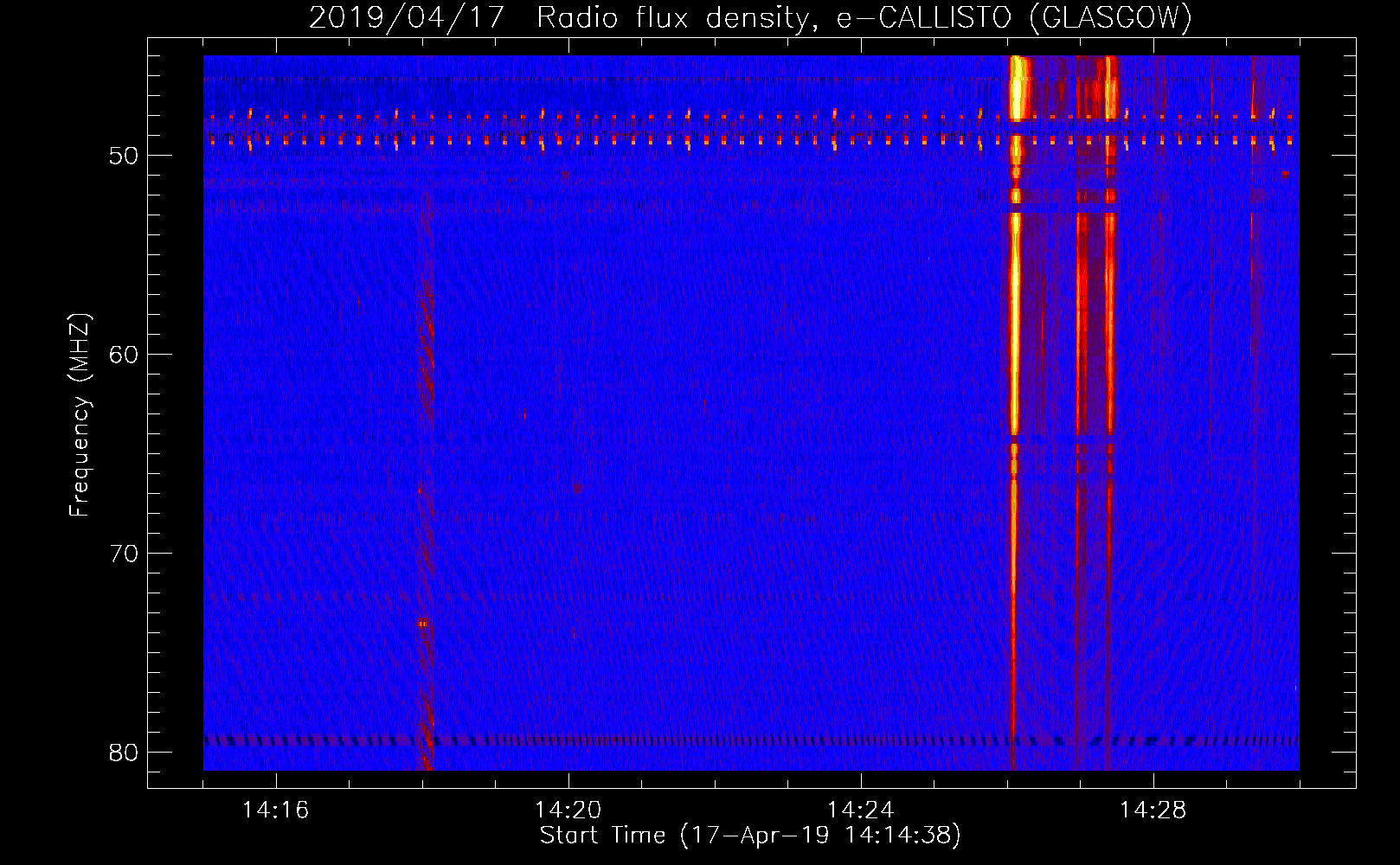The height and width of the screenshot is (865, 1400).
Task: Click the 70 MHz frequency tick label
Action: [124, 554]
